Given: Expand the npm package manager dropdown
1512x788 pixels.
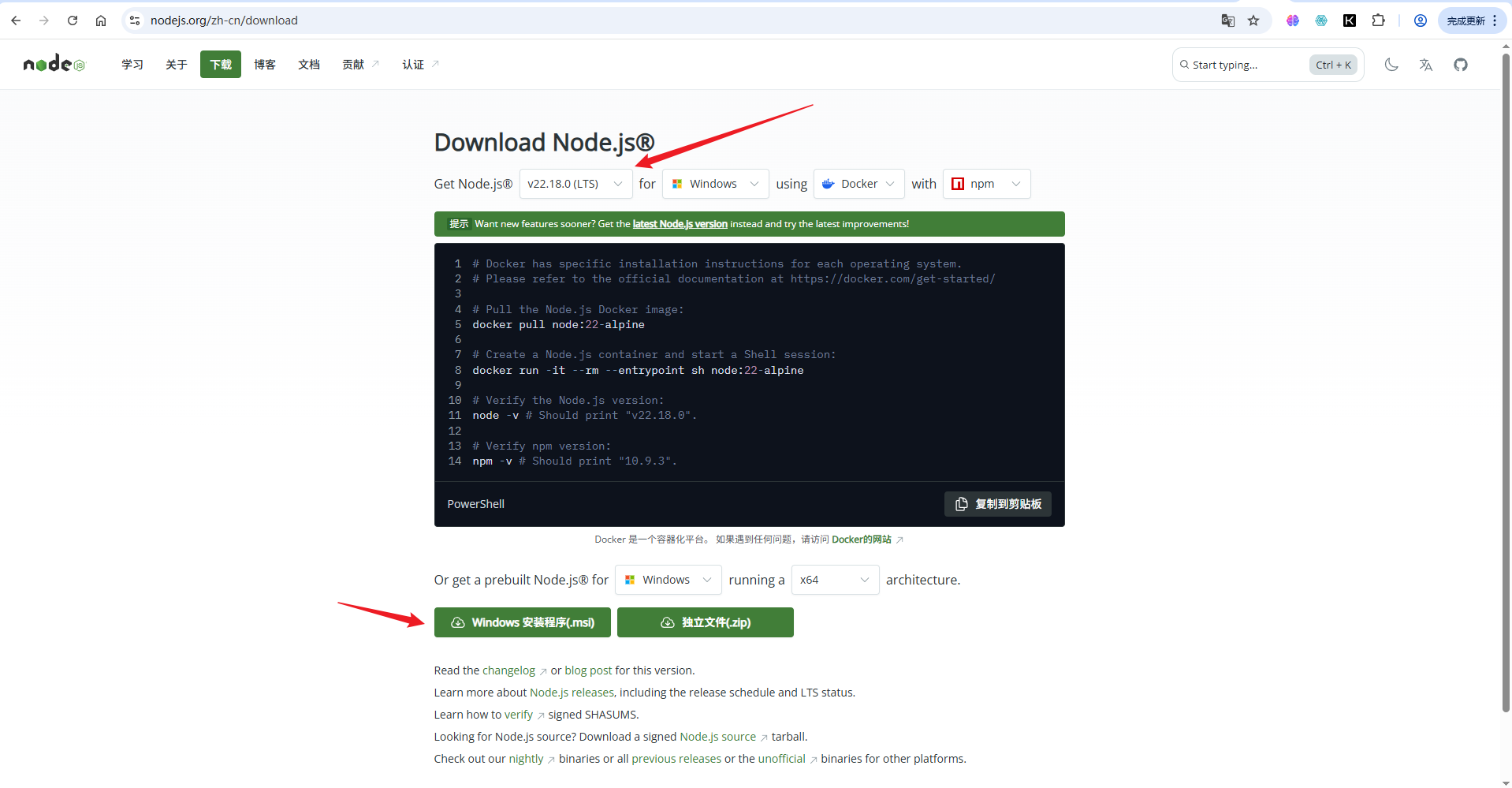Looking at the screenshot, I should click(x=986, y=184).
